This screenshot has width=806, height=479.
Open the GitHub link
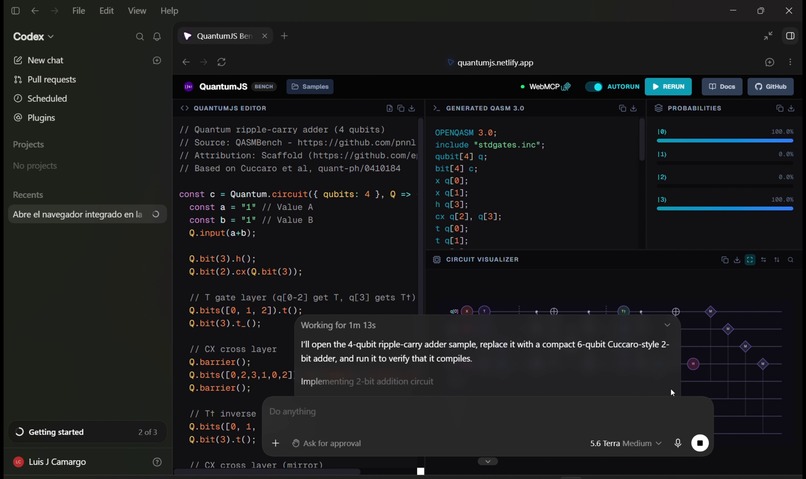pyautogui.click(x=771, y=87)
